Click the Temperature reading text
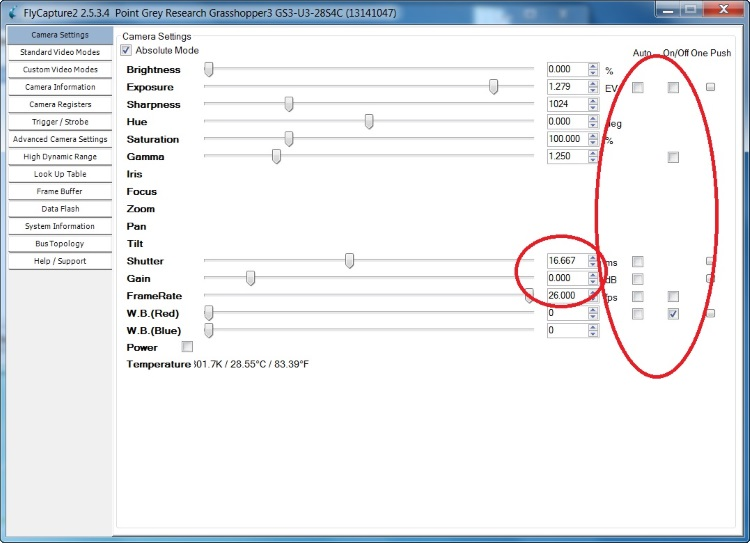 click(252, 364)
